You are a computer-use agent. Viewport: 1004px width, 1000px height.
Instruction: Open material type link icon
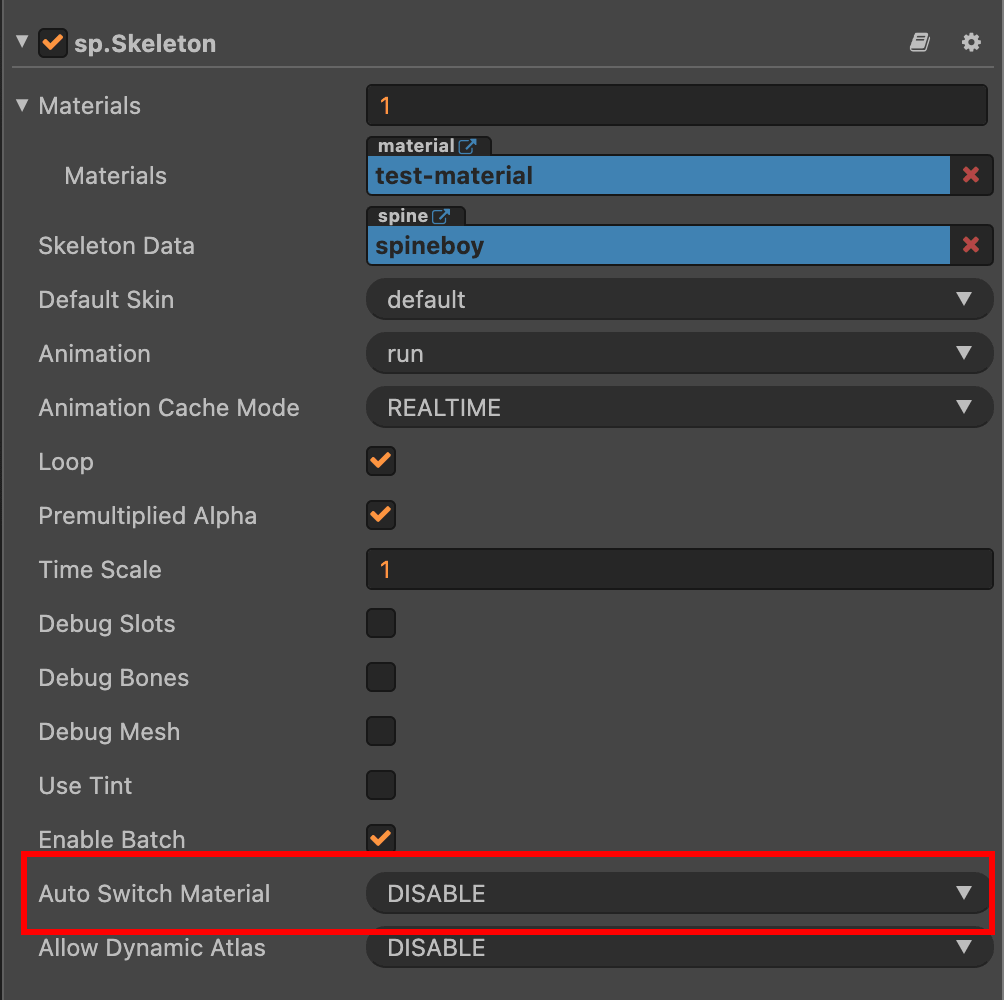[467, 146]
